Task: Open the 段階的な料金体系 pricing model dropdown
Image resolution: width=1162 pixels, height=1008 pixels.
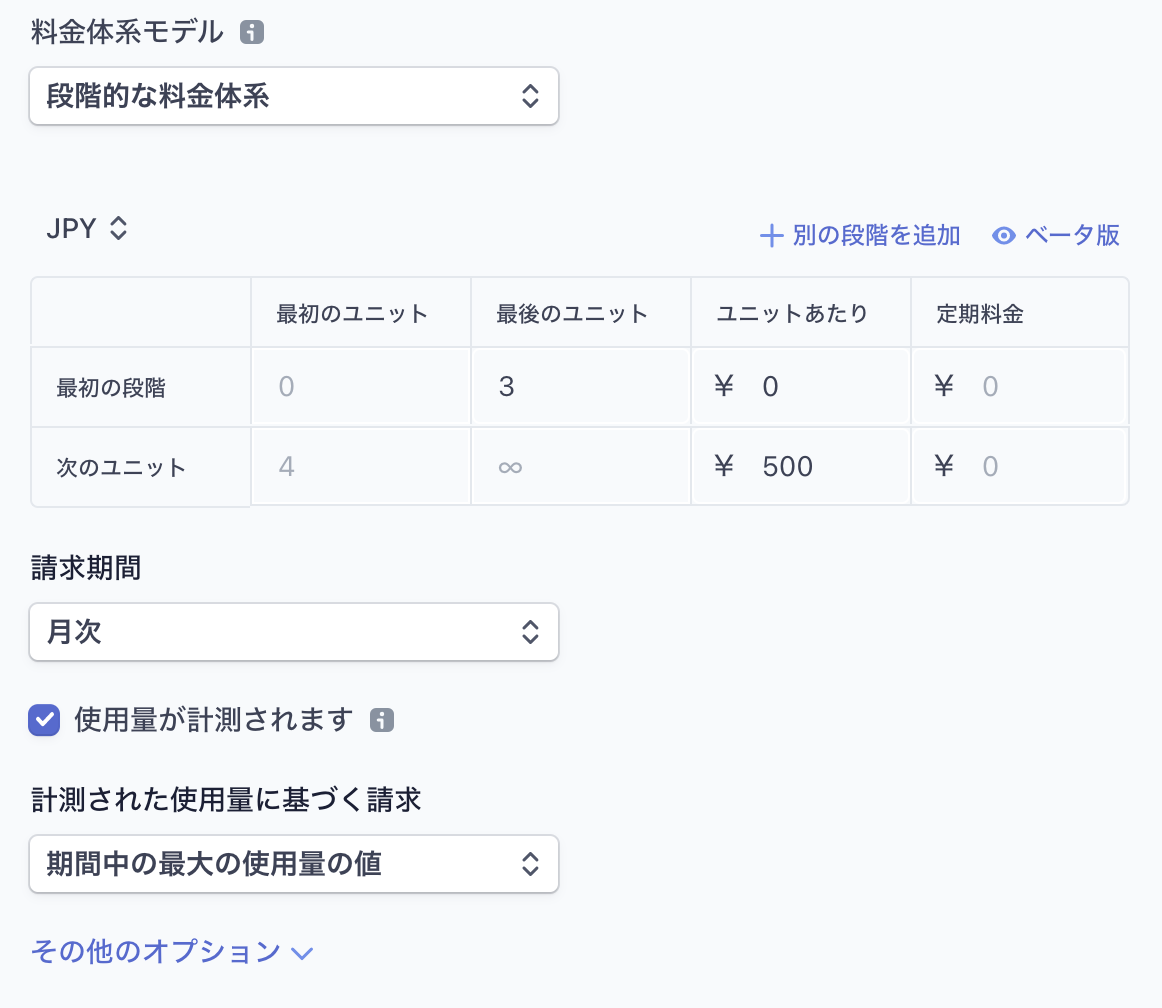Action: [294, 96]
